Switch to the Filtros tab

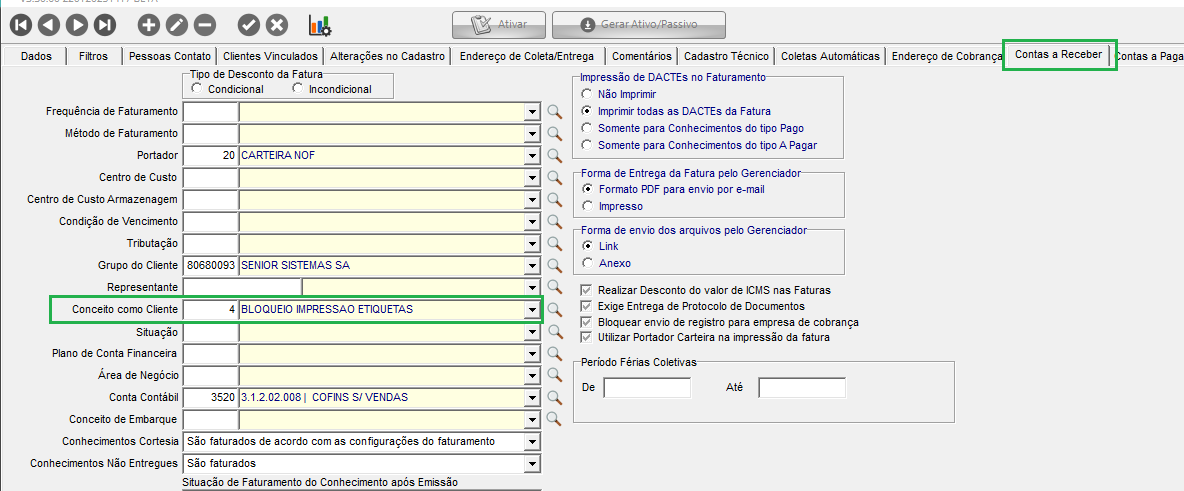tap(94, 57)
